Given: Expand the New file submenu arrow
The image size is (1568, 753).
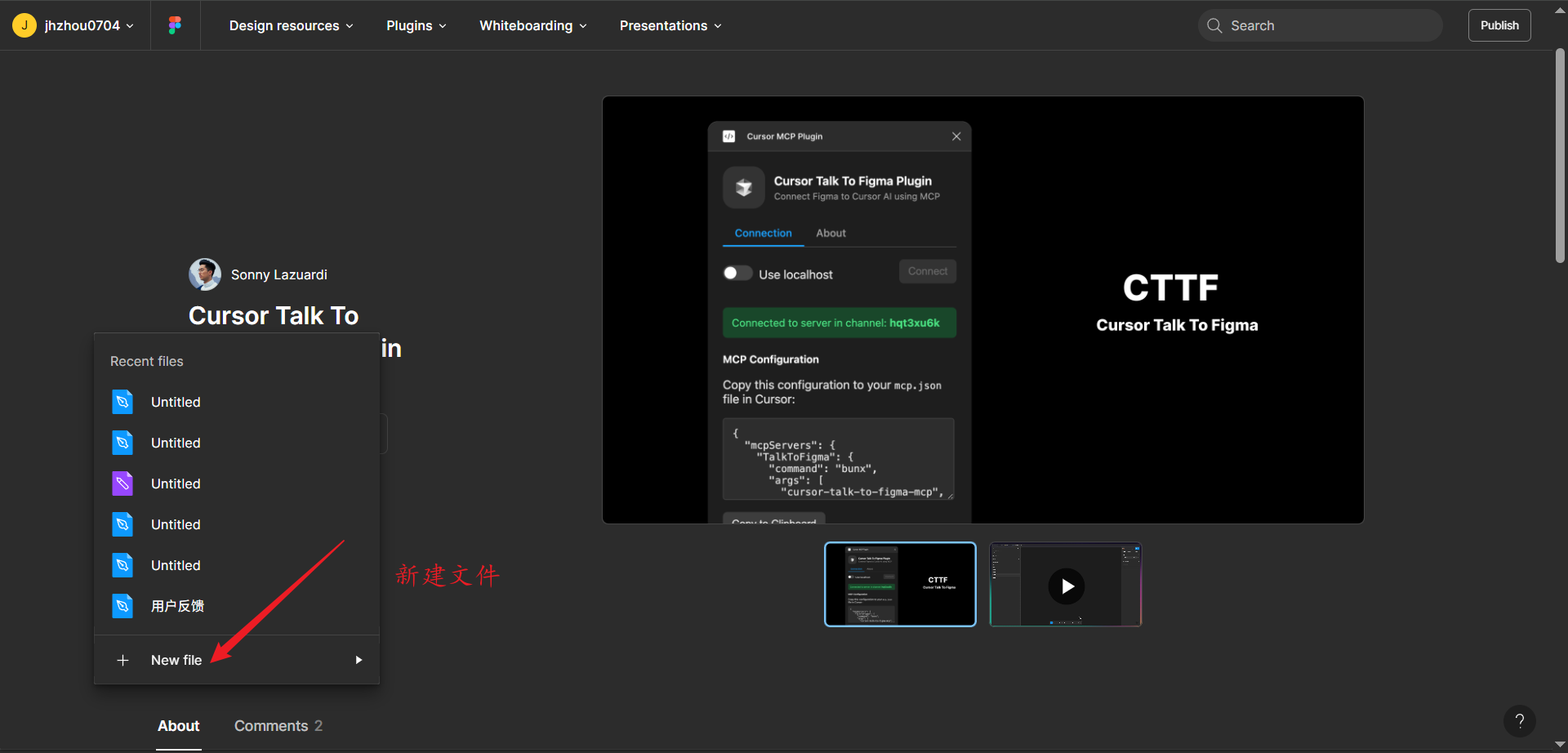Looking at the screenshot, I should [359, 660].
